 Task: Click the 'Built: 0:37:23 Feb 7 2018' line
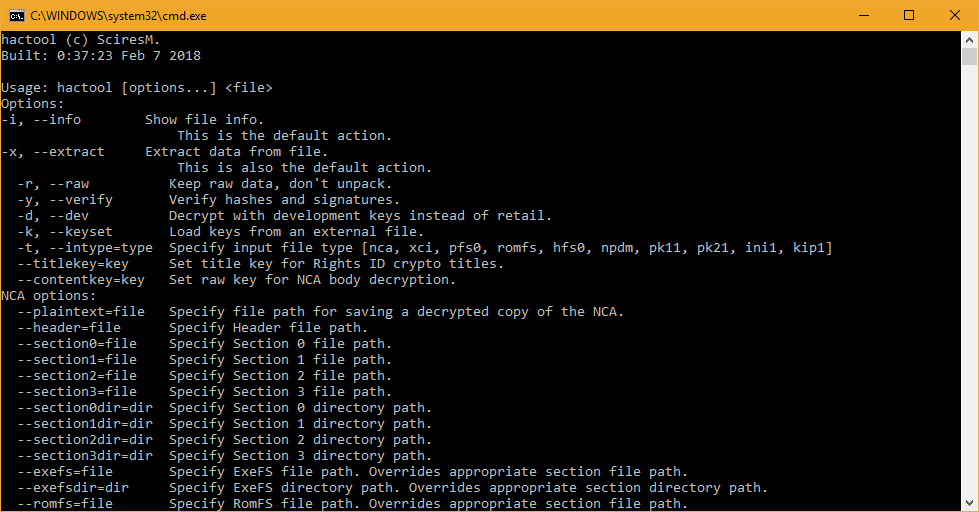[101, 56]
